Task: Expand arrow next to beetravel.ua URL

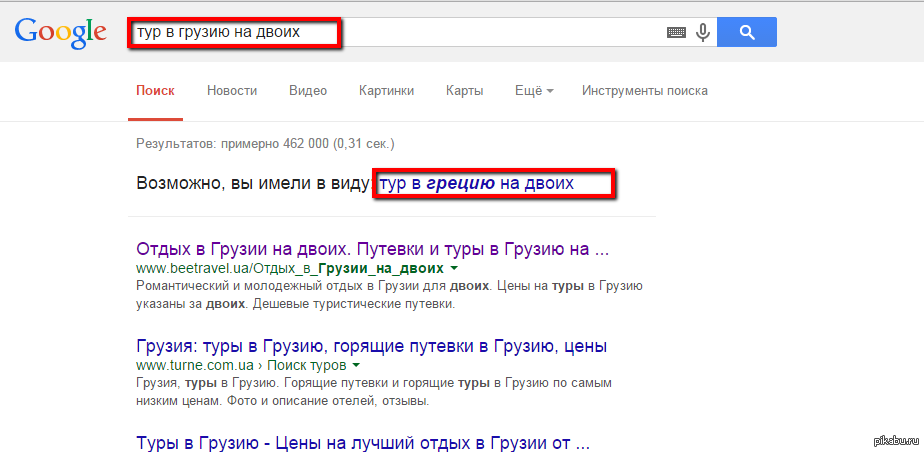Action: coord(455,269)
